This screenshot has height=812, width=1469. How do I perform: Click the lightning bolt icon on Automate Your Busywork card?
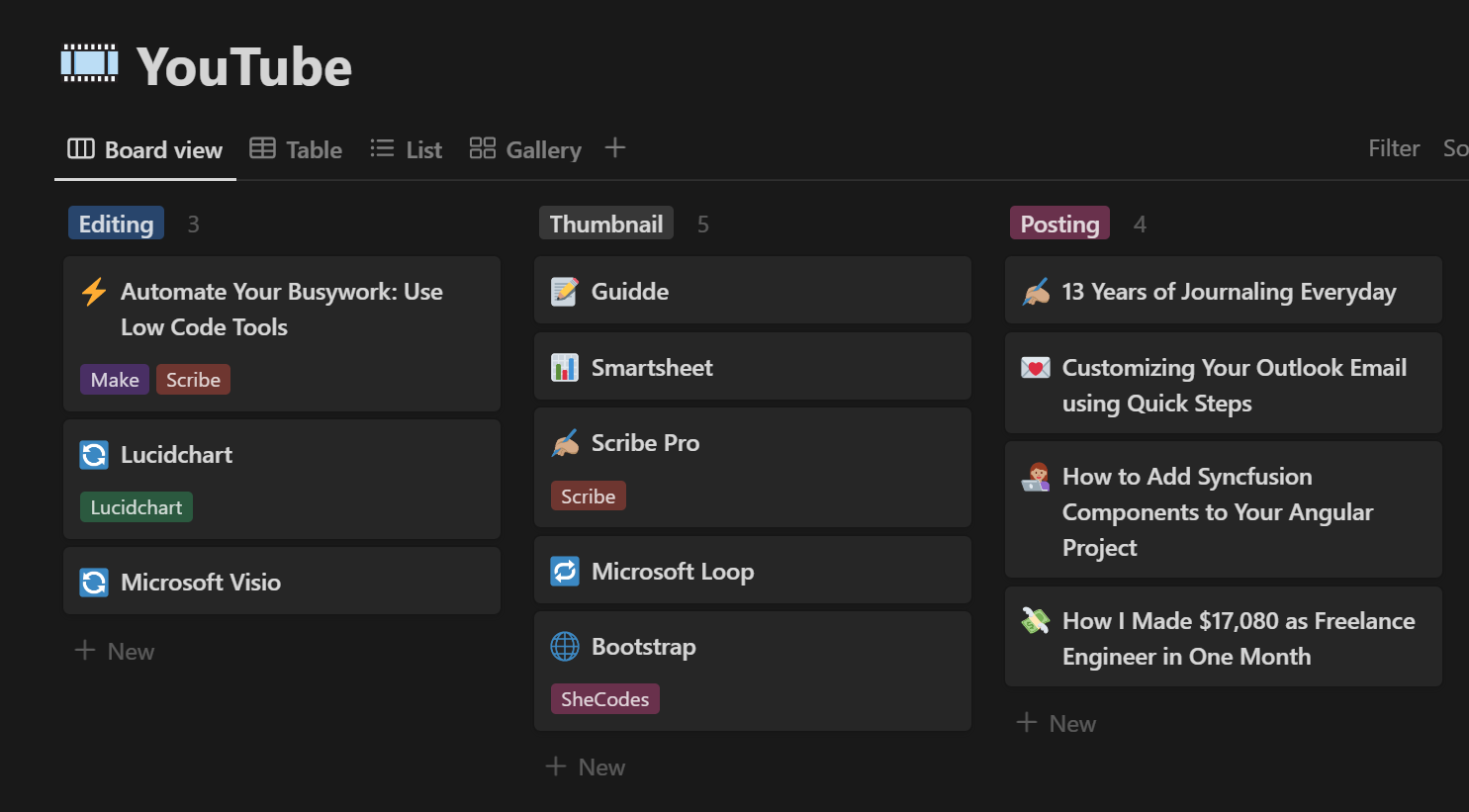pyautogui.click(x=94, y=292)
